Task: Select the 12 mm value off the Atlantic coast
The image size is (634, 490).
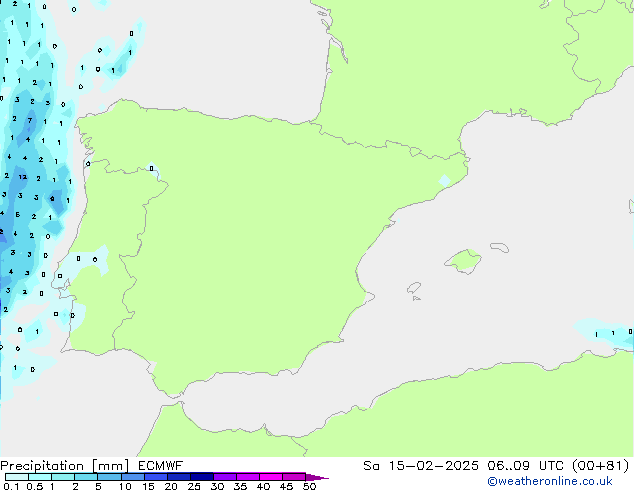Action: tap(22, 177)
